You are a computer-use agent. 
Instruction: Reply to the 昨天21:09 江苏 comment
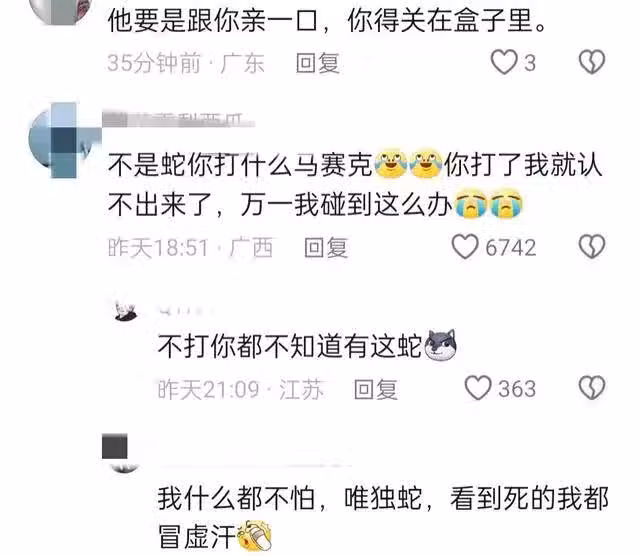coord(376,389)
